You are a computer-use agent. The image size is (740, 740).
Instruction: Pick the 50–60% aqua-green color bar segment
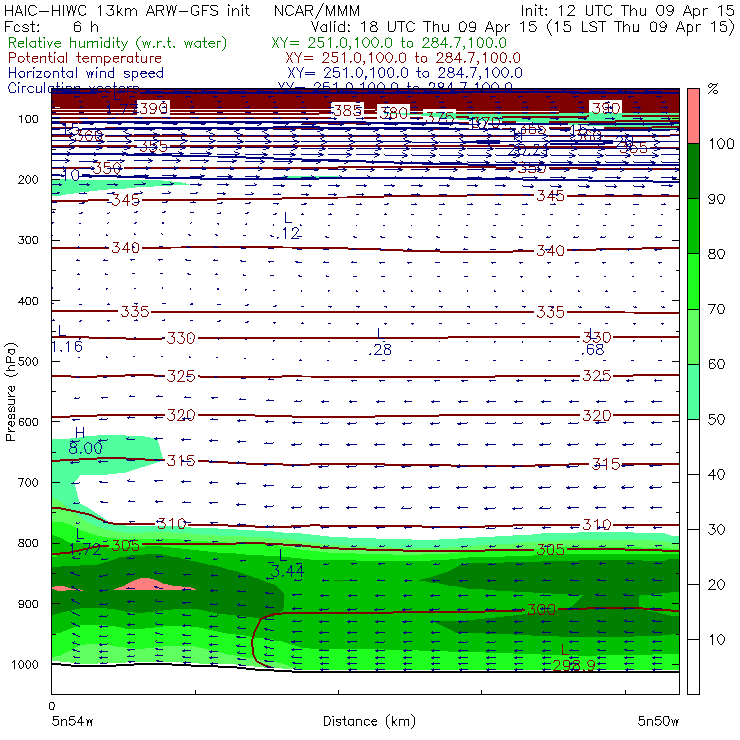[693, 392]
